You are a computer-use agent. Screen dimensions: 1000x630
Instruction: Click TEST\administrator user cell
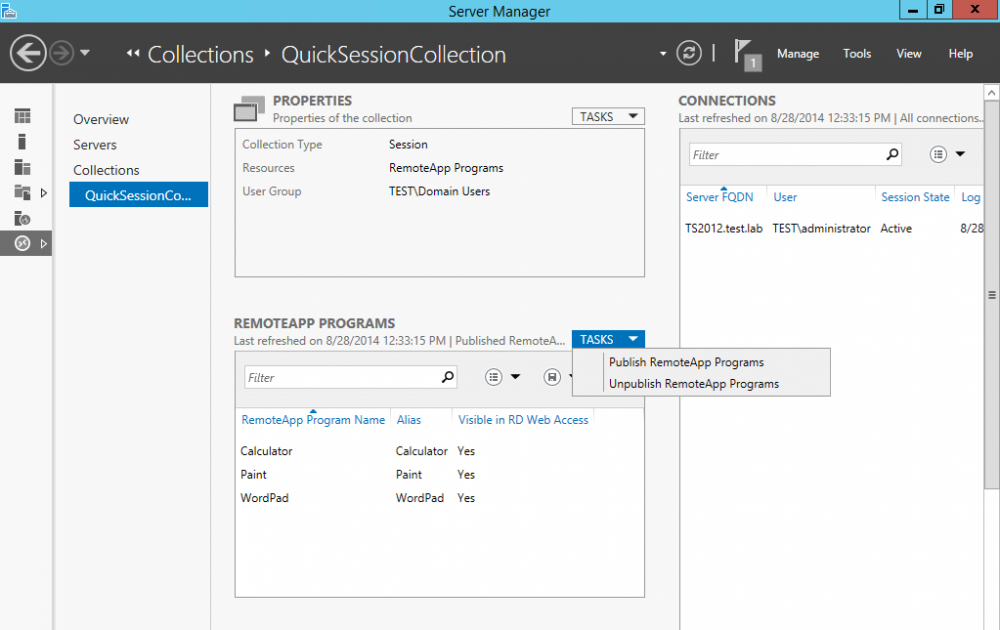[x=821, y=228]
